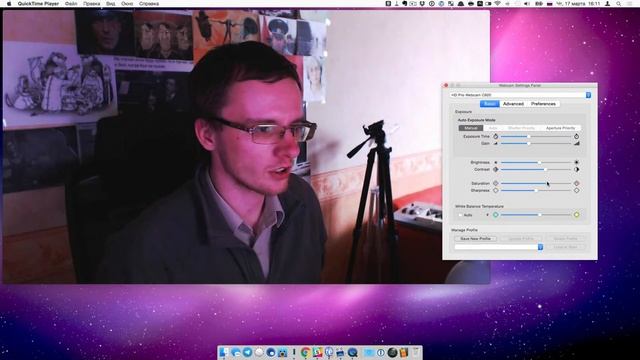Click the Gain slider track
The height and width of the screenshot is (360, 640).
pyautogui.click(x=536, y=143)
